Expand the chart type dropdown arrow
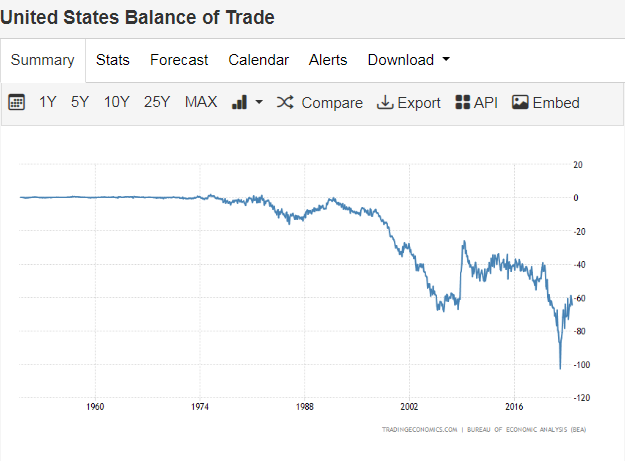Viewport: 625px width, 461px height. click(x=259, y=102)
